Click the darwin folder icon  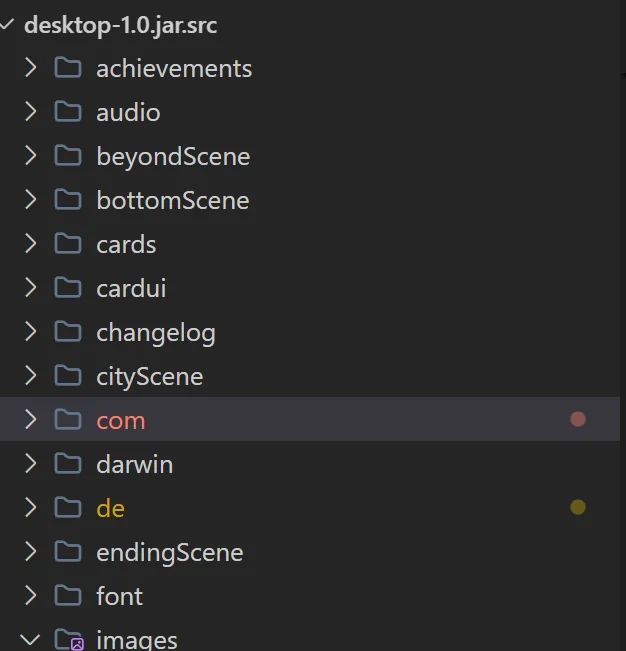pos(68,464)
